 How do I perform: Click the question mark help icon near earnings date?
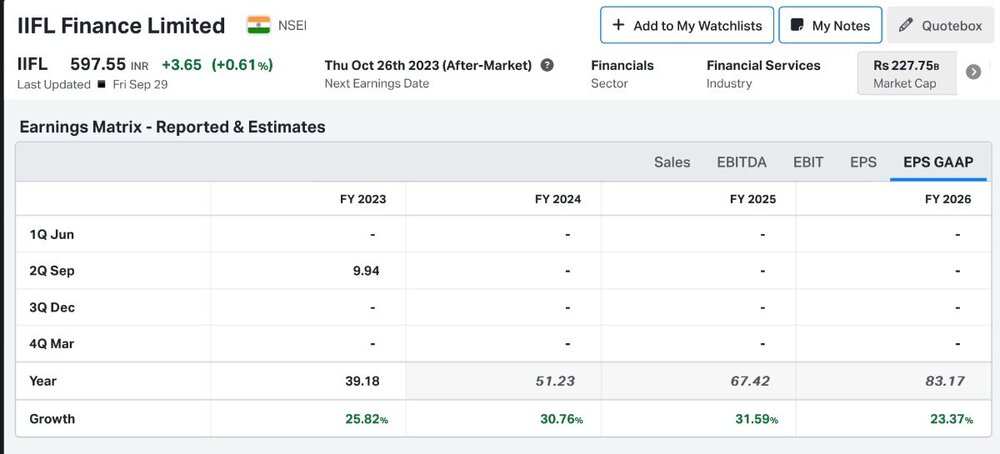[547, 65]
